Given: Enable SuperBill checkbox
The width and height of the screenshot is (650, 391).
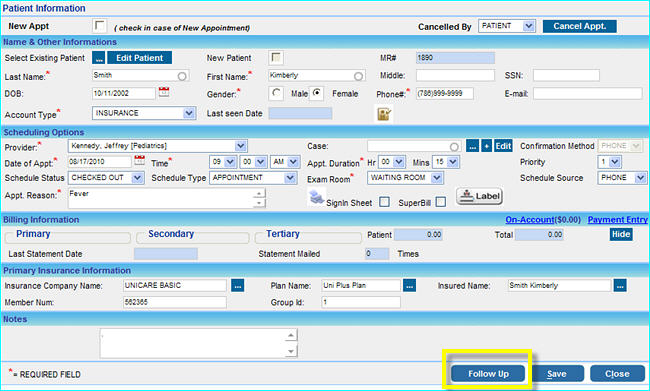Looking at the screenshot, I should point(441,202).
